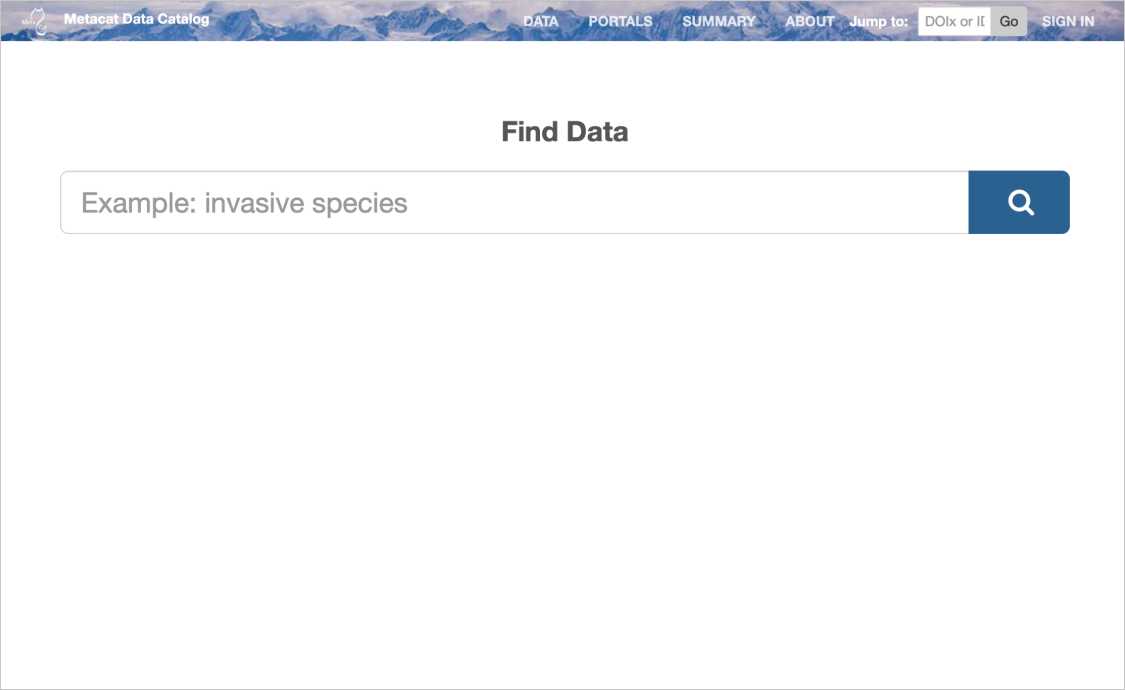Click the word 'Catalog' in the site title
Image resolution: width=1125 pixels, height=690 pixels.
click(x=184, y=19)
